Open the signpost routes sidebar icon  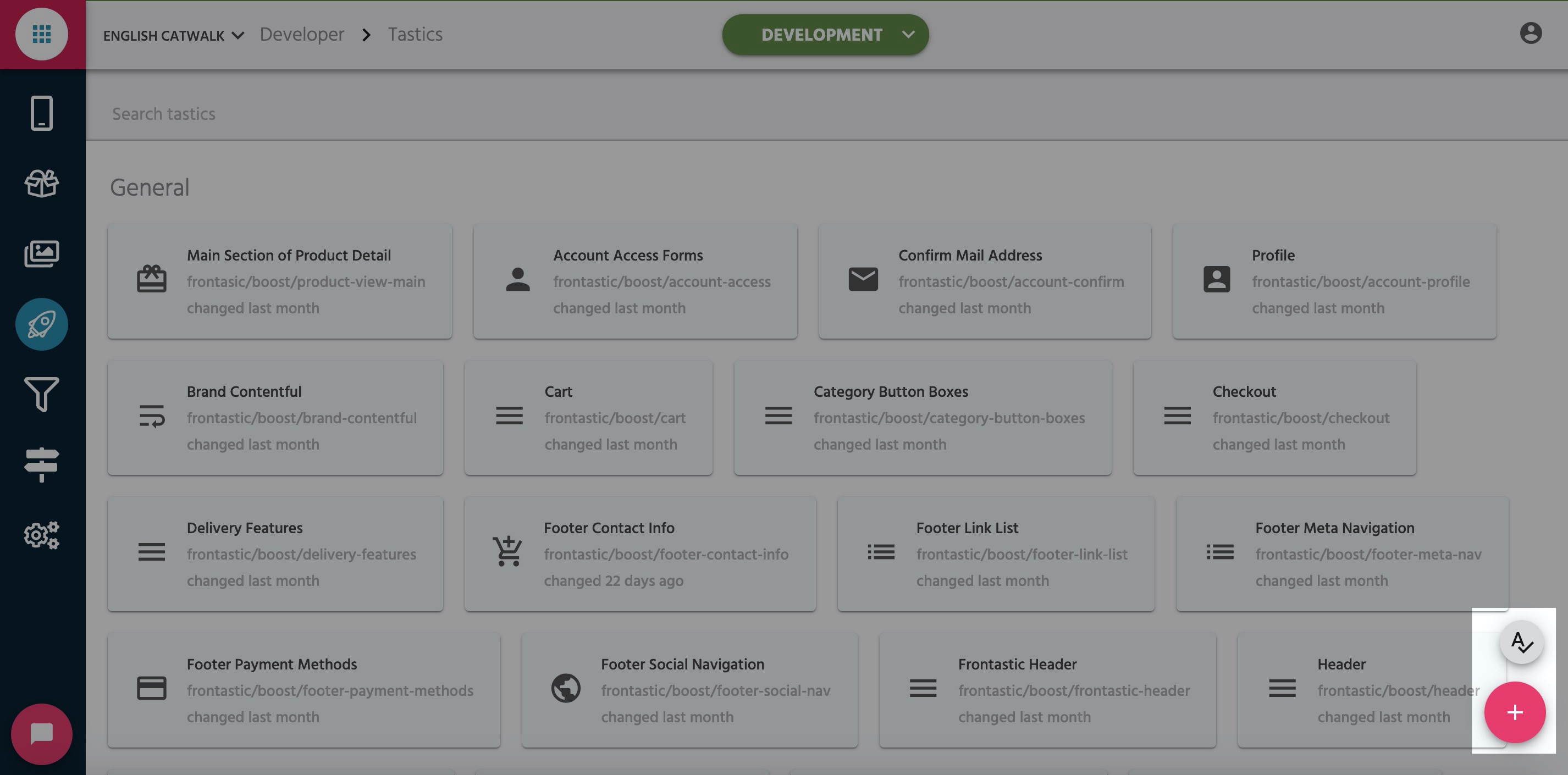(41, 465)
